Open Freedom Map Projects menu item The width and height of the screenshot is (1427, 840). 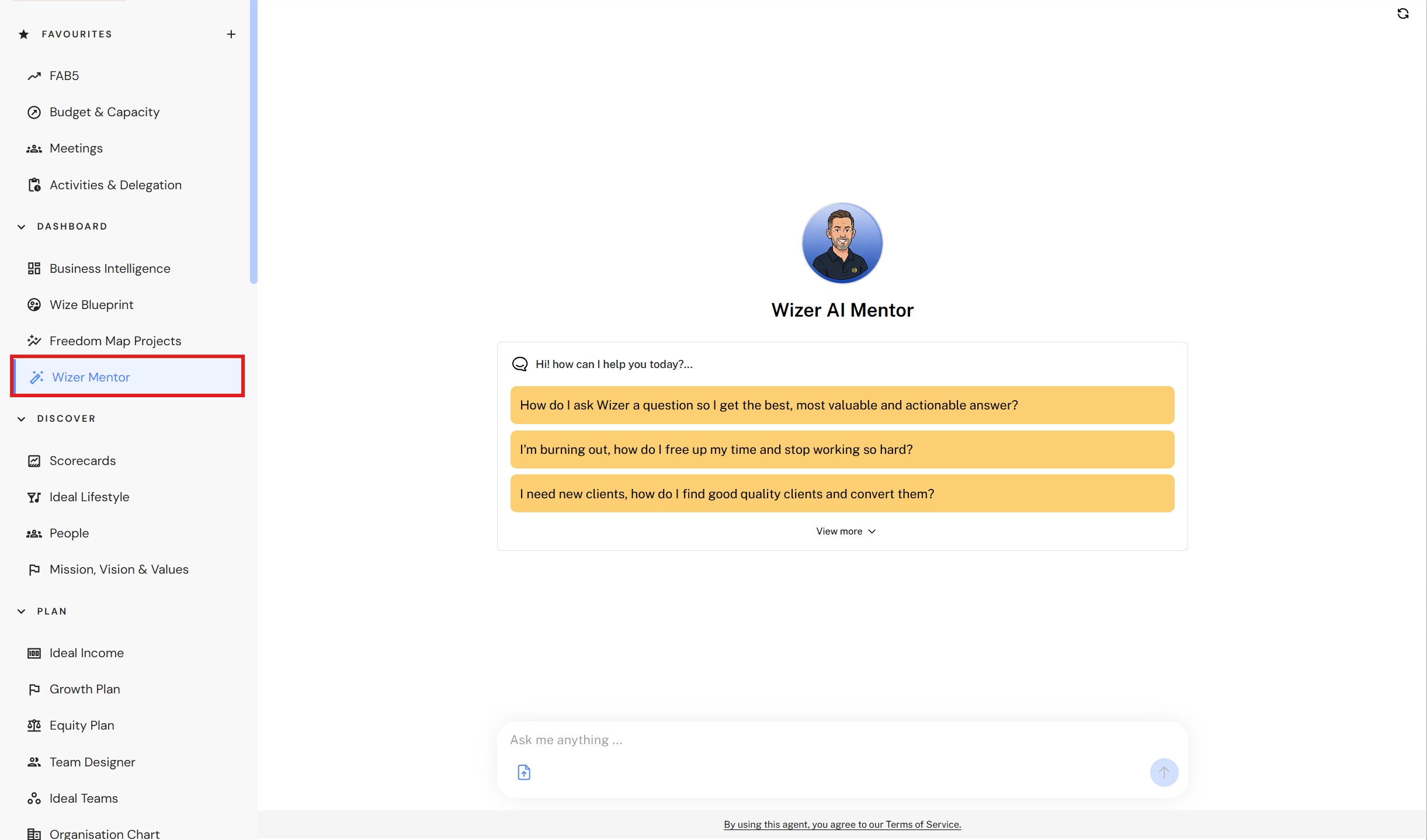(x=115, y=341)
